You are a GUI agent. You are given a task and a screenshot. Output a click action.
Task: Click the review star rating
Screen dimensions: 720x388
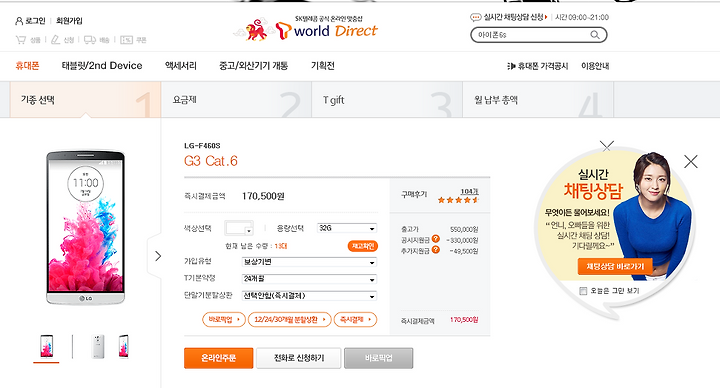pos(458,200)
